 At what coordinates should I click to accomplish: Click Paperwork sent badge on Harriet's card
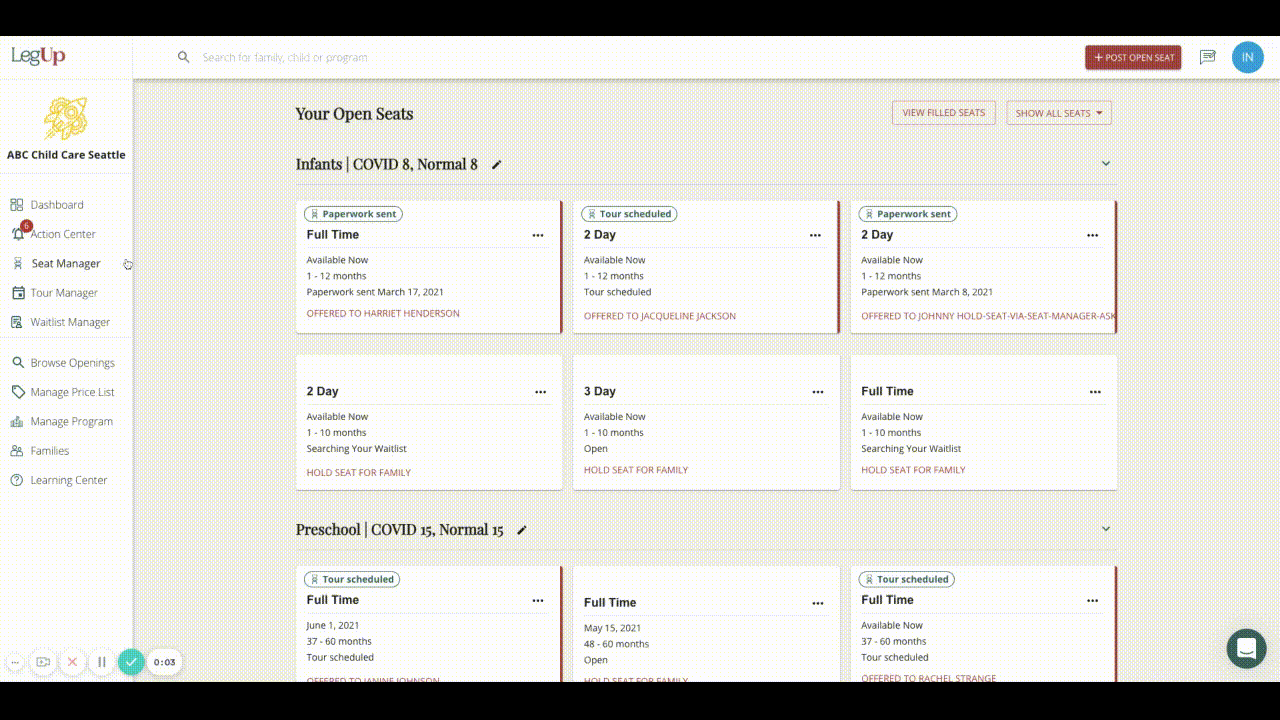coord(353,214)
